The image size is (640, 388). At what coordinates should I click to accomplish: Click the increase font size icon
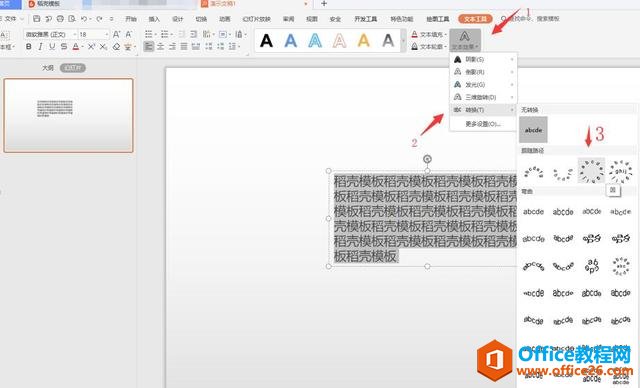[x=116, y=34]
